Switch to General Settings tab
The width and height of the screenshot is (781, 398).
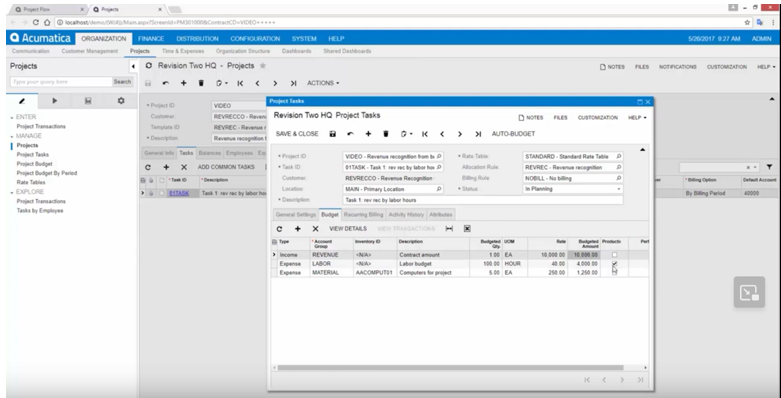295,215
